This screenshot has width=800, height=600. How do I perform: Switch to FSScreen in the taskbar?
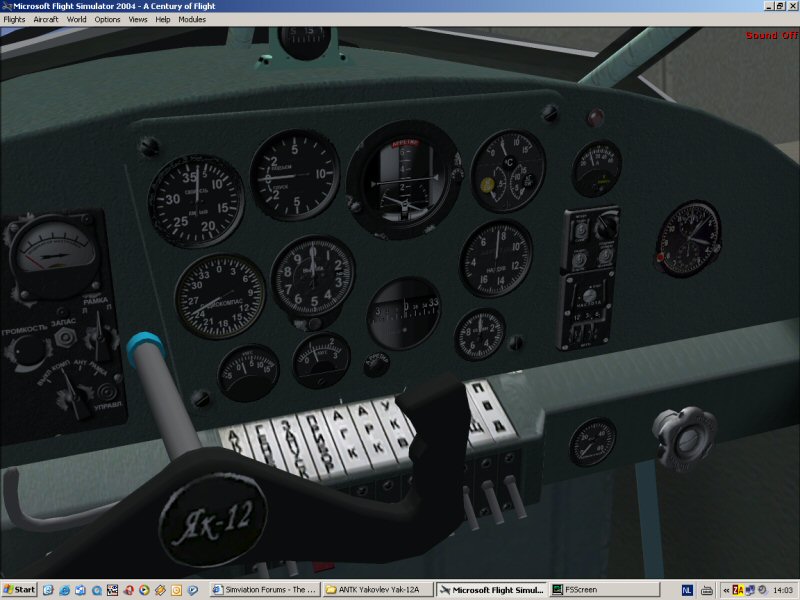tap(603, 590)
